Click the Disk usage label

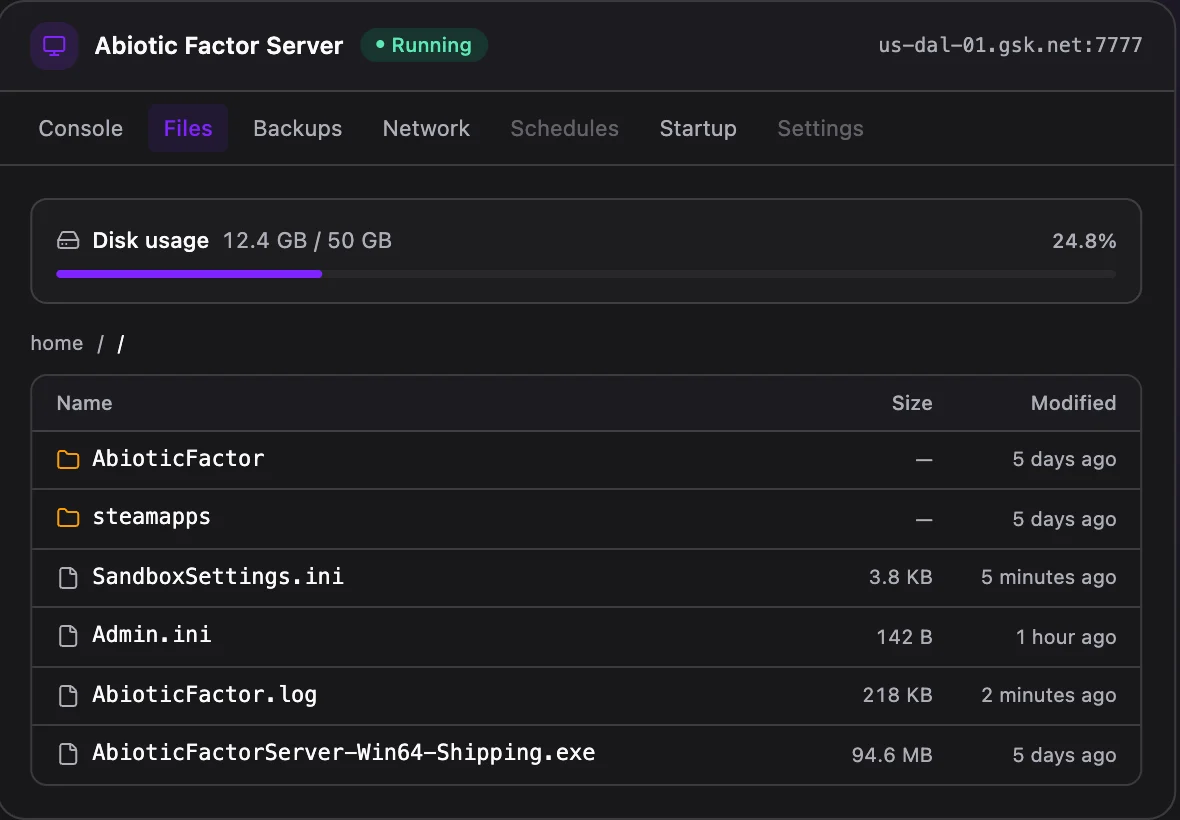pos(151,241)
